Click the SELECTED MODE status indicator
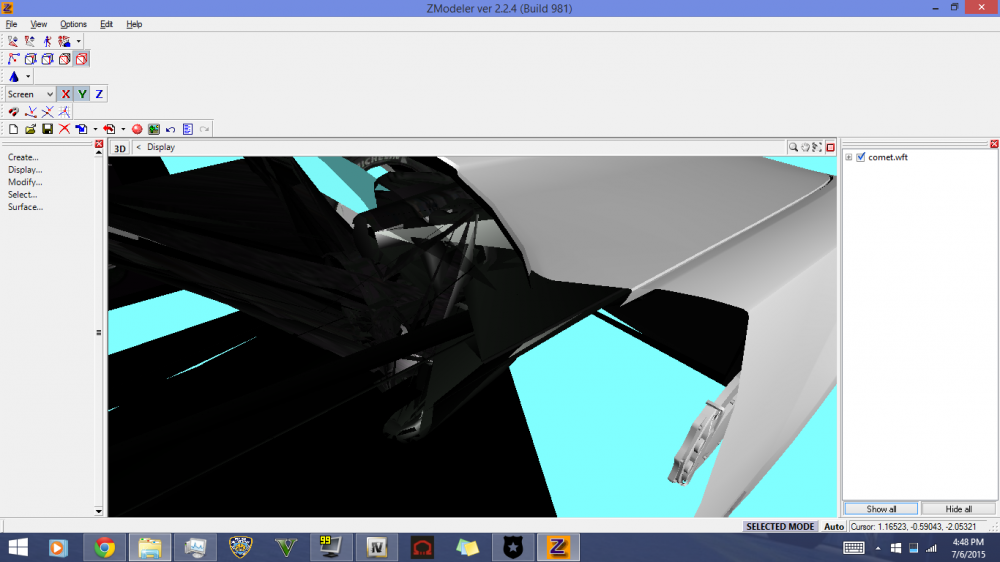Screen dimensions: 1000x562 pos(780,526)
